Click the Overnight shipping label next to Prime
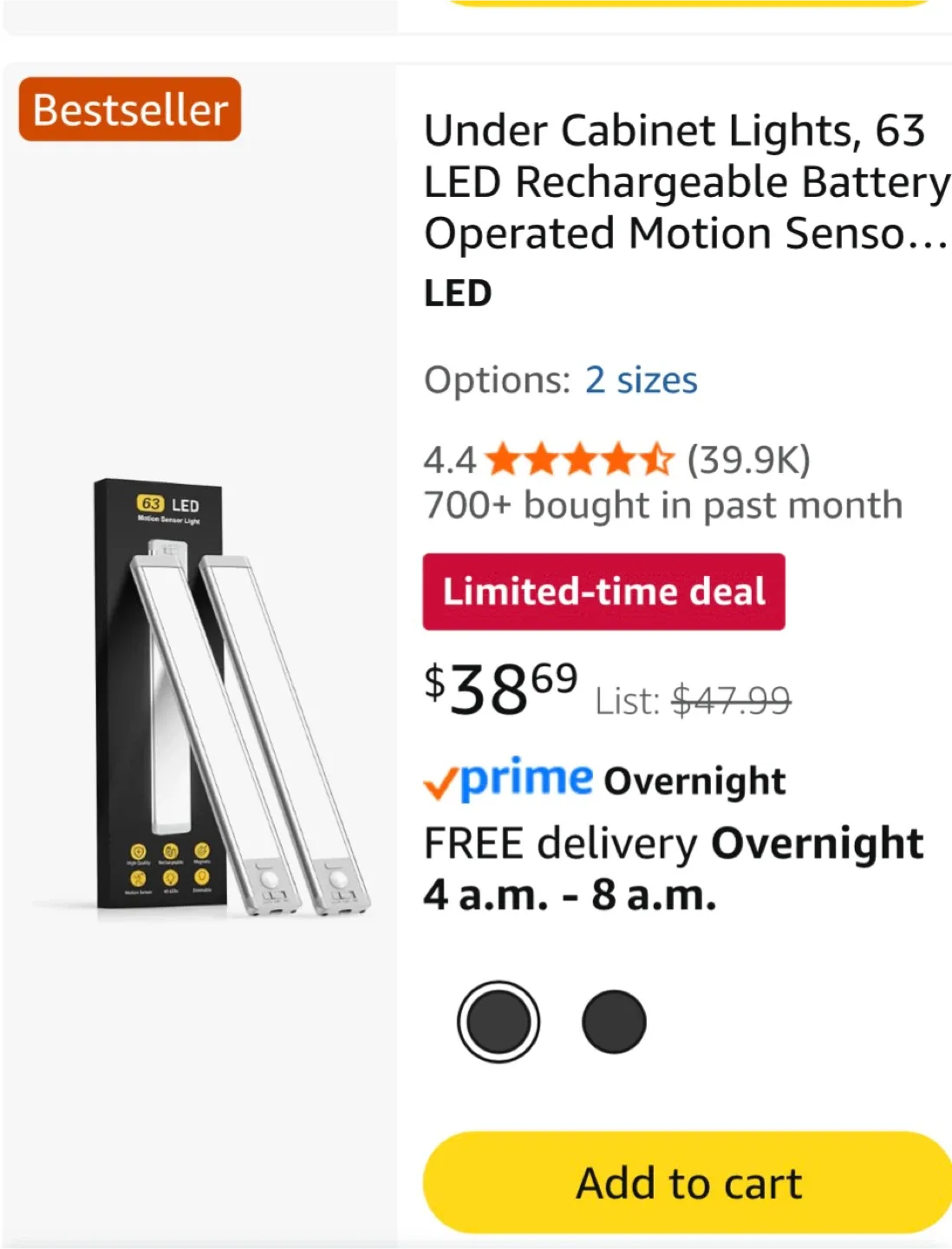The width and height of the screenshot is (952, 1249). coord(695,780)
